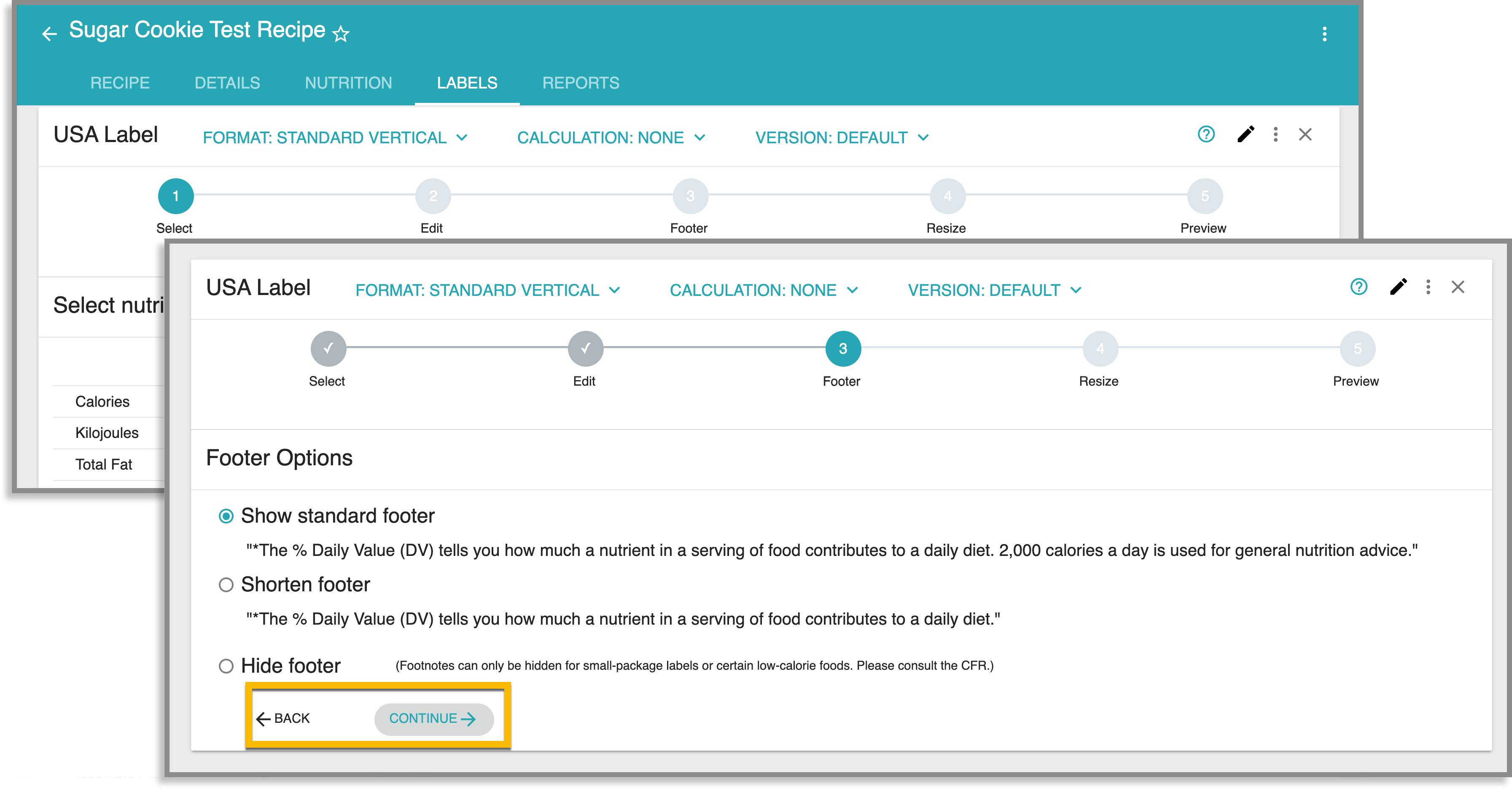Click active step 3 Footer in front window

[x=843, y=349]
